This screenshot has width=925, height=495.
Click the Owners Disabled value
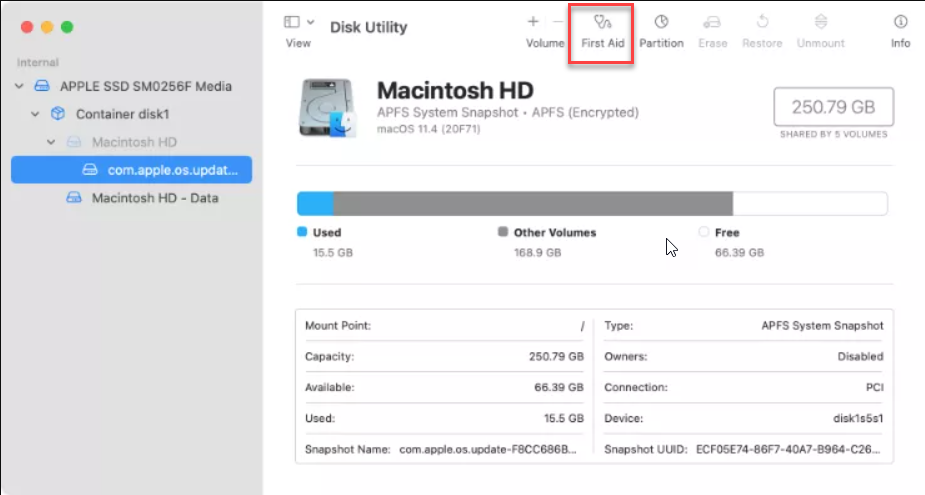point(860,356)
